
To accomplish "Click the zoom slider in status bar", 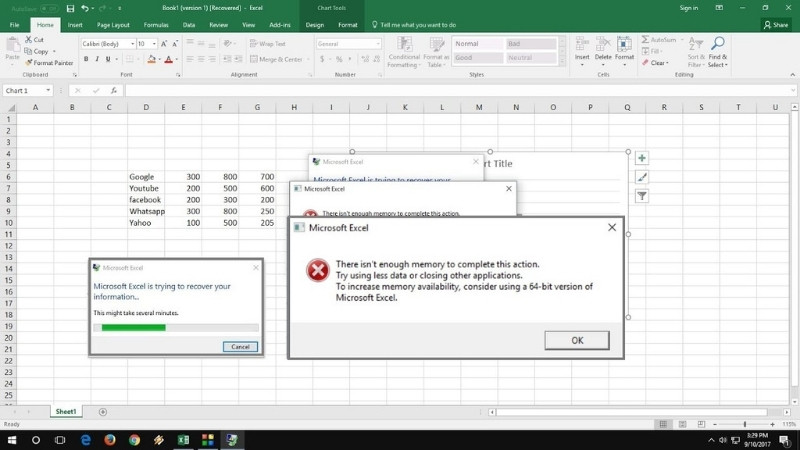I will click(x=744, y=424).
